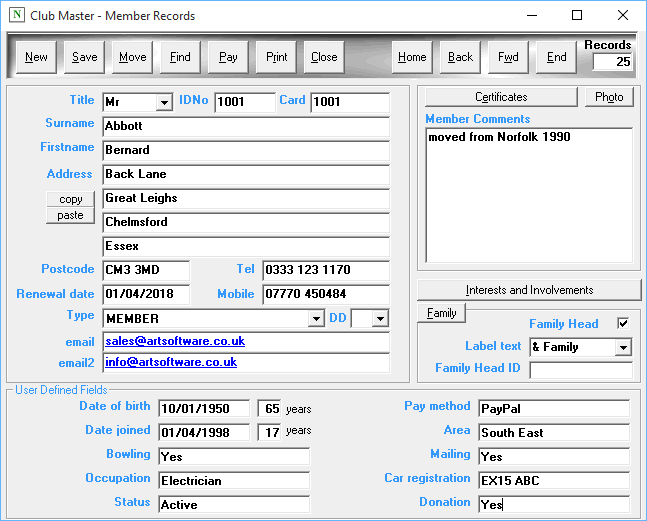Toggle the Family Head checkbox
647x521 pixels.
tap(623, 323)
